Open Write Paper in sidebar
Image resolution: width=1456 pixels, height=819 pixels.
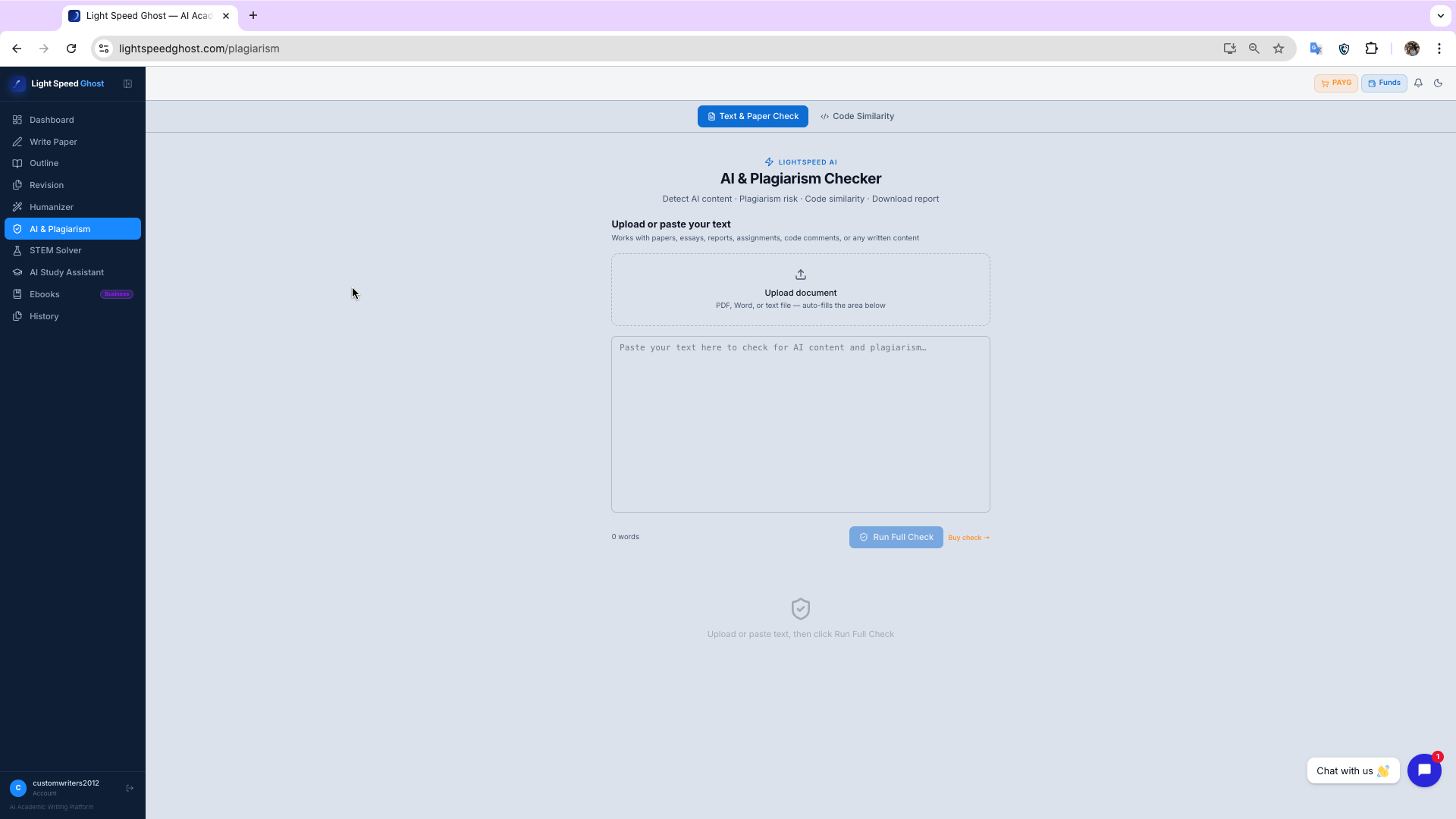(73, 142)
